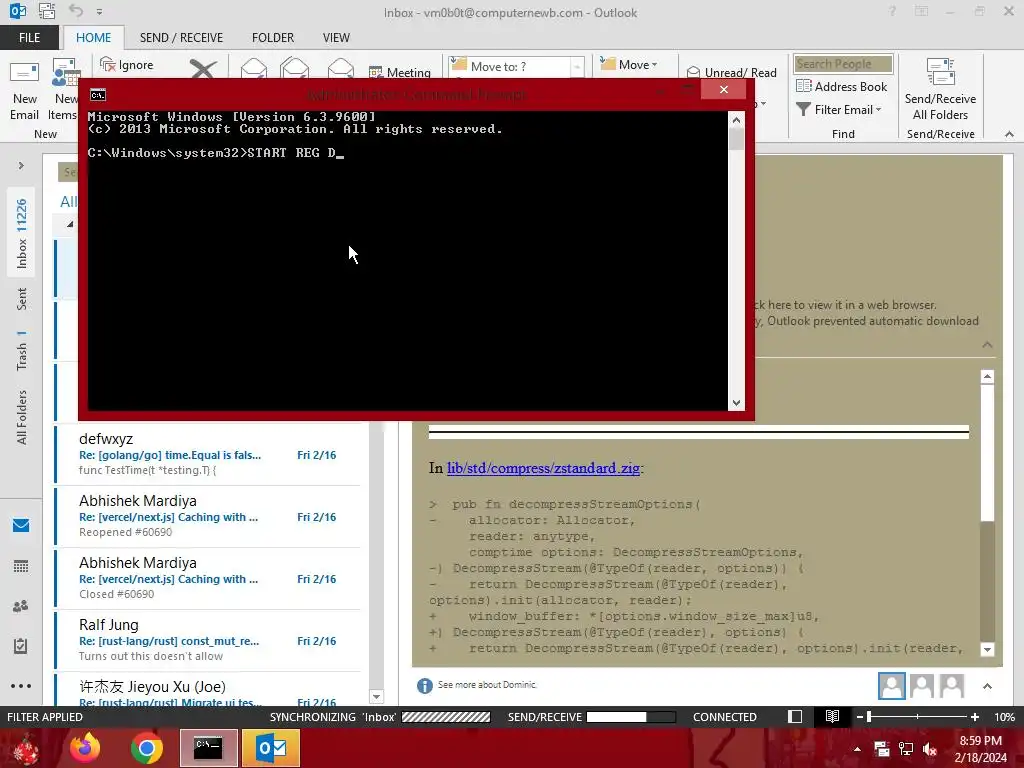
Task: Select the Trash folder
Action: click(21, 350)
